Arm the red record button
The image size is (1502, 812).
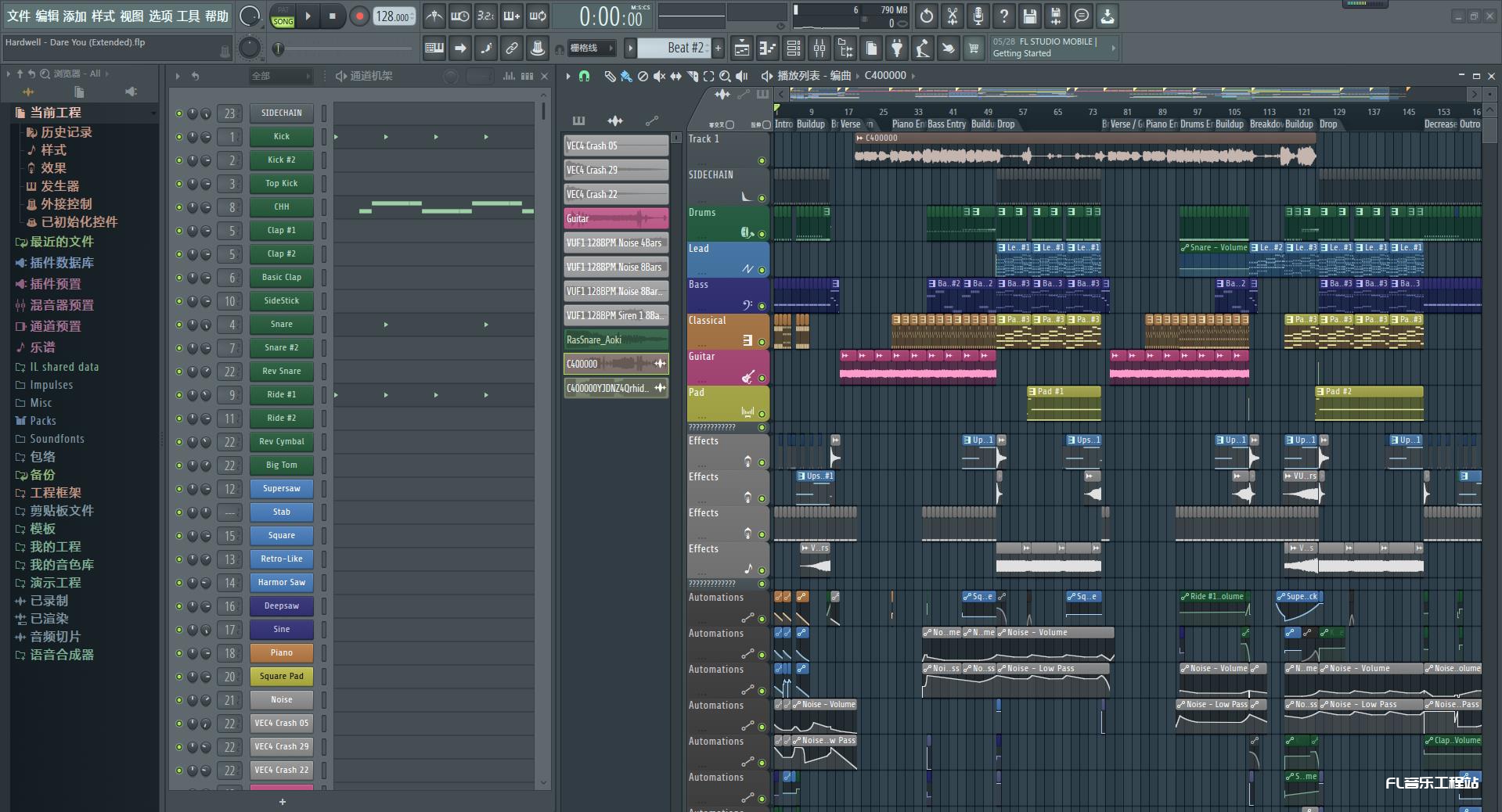(x=359, y=16)
